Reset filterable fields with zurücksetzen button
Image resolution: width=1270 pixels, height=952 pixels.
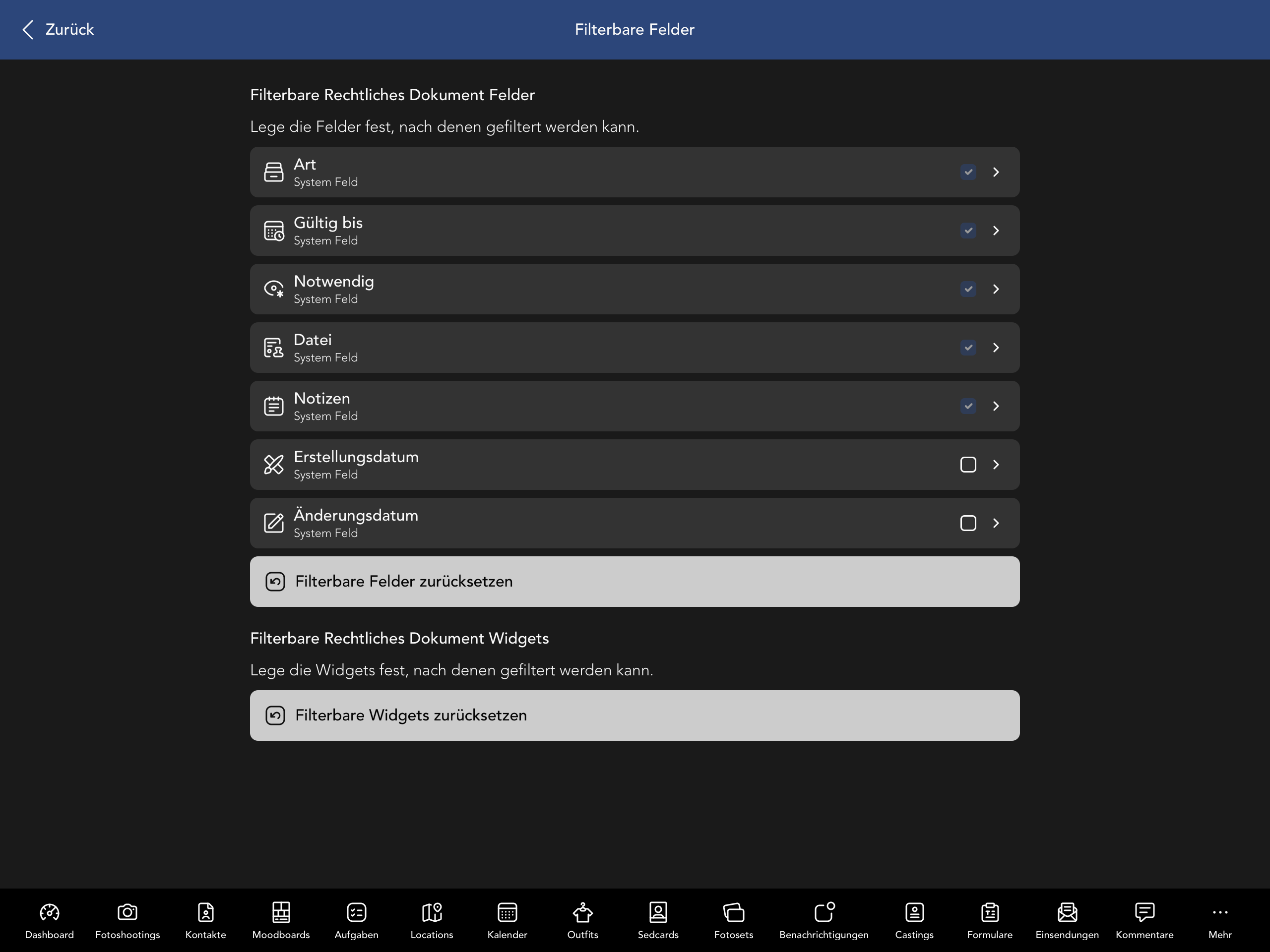634,581
